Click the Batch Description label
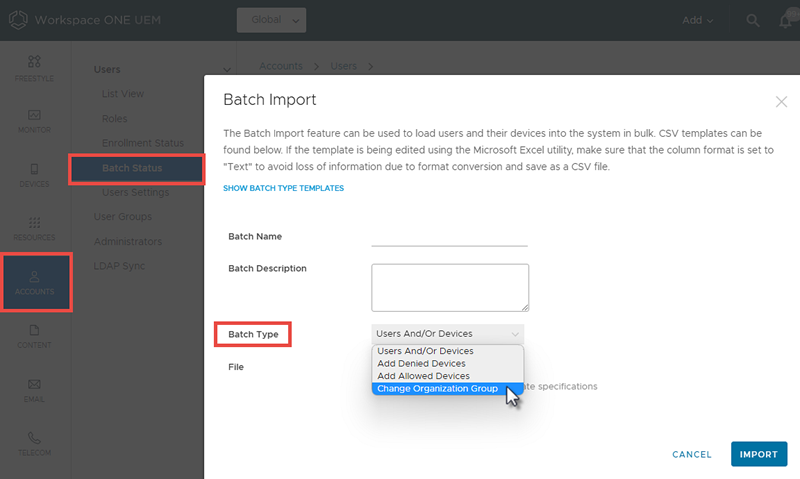 267,269
